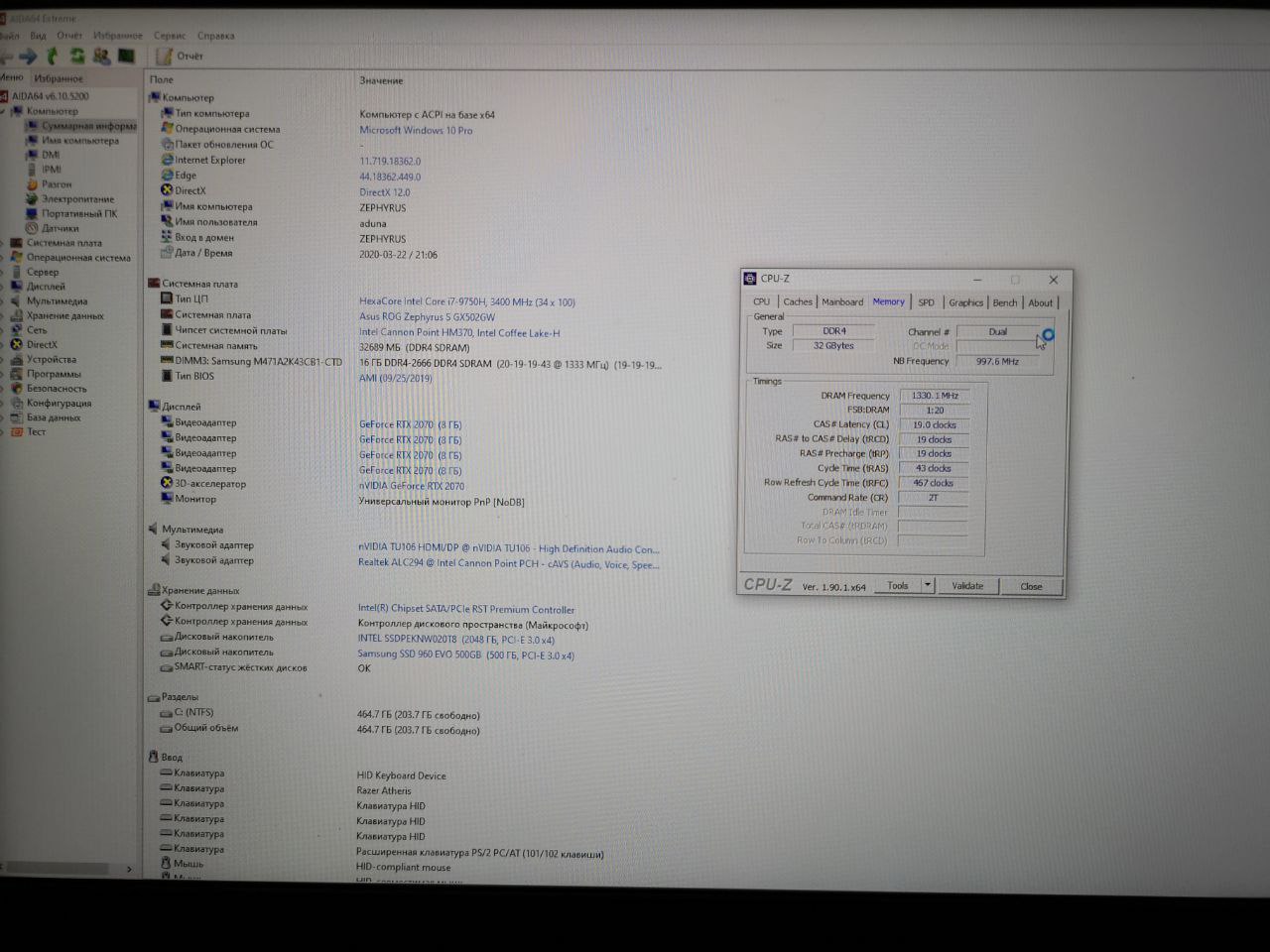
Task: Expand the Сервер tree node
Action: pyautogui.click(x=4, y=272)
